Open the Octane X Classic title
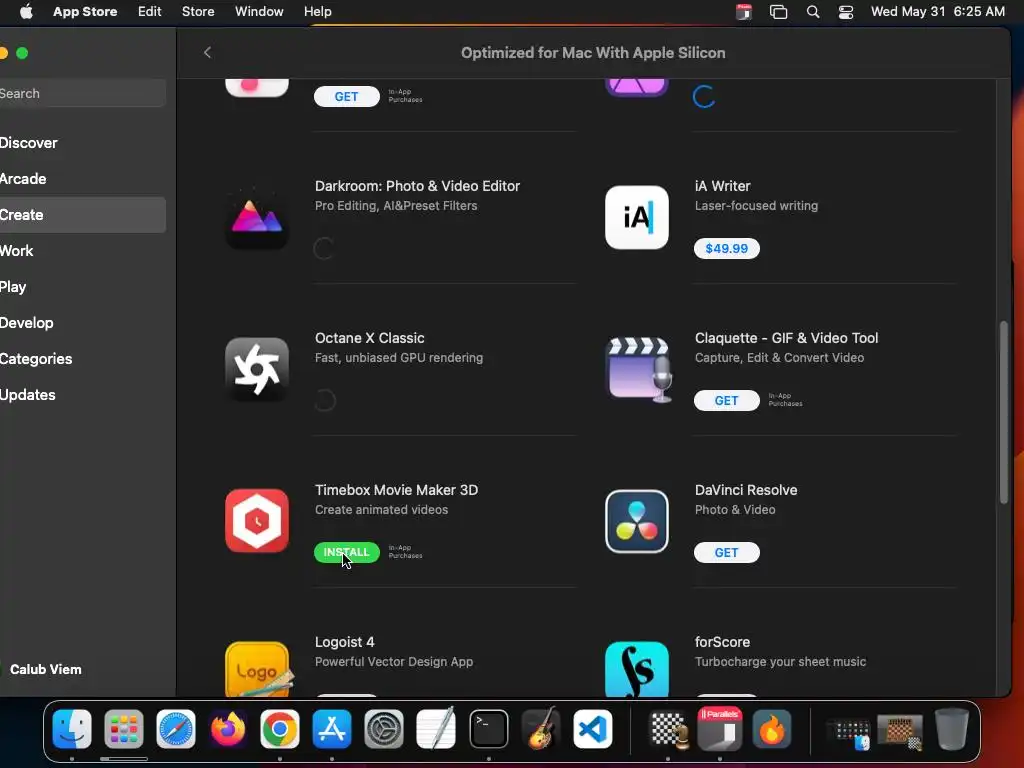The width and height of the screenshot is (1024, 768). (370, 338)
